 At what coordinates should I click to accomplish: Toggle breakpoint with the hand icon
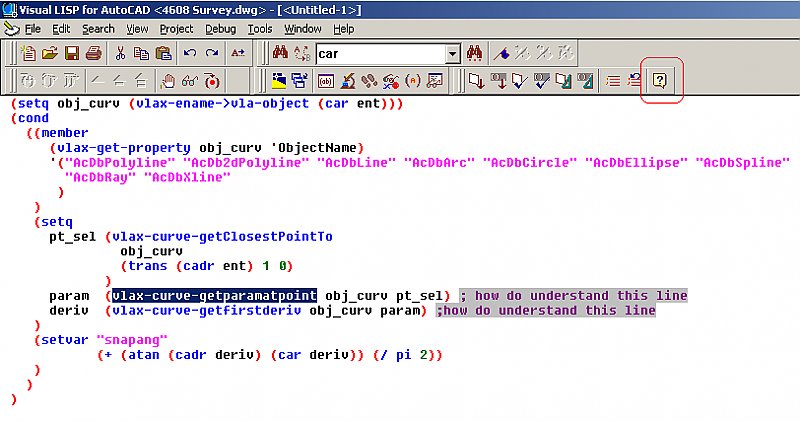coord(167,81)
